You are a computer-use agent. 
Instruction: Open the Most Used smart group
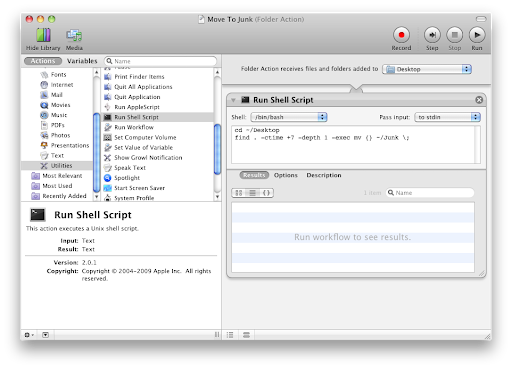pyautogui.click(x=57, y=186)
